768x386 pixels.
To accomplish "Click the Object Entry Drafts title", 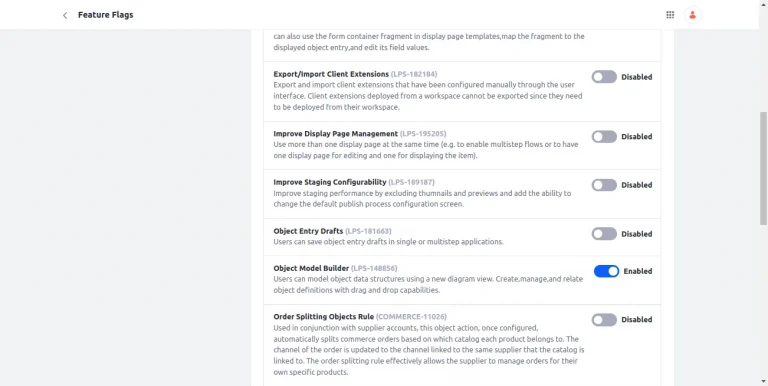I will pyautogui.click(x=308, y=231).
